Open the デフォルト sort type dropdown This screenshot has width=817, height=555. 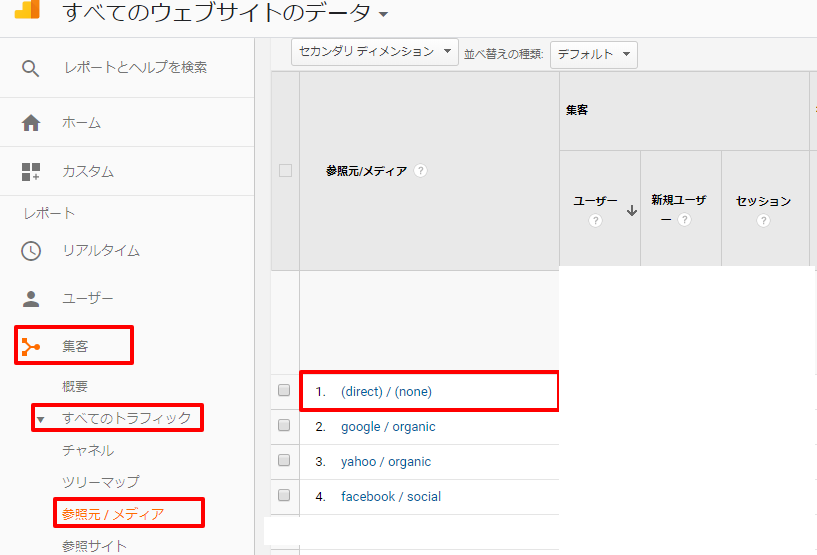click(x=594, y=54)
